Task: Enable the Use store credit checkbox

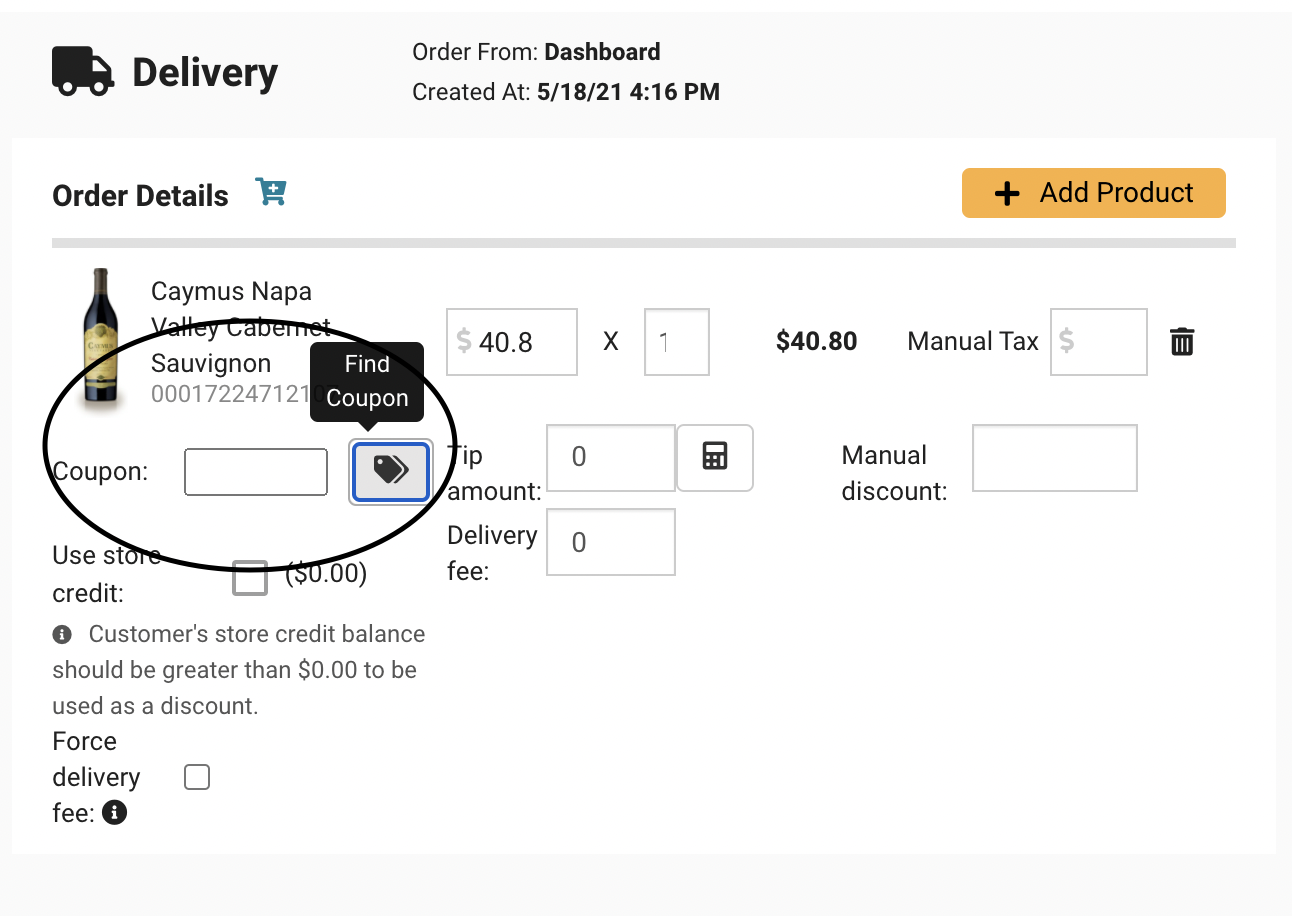Action: [250, 577]
